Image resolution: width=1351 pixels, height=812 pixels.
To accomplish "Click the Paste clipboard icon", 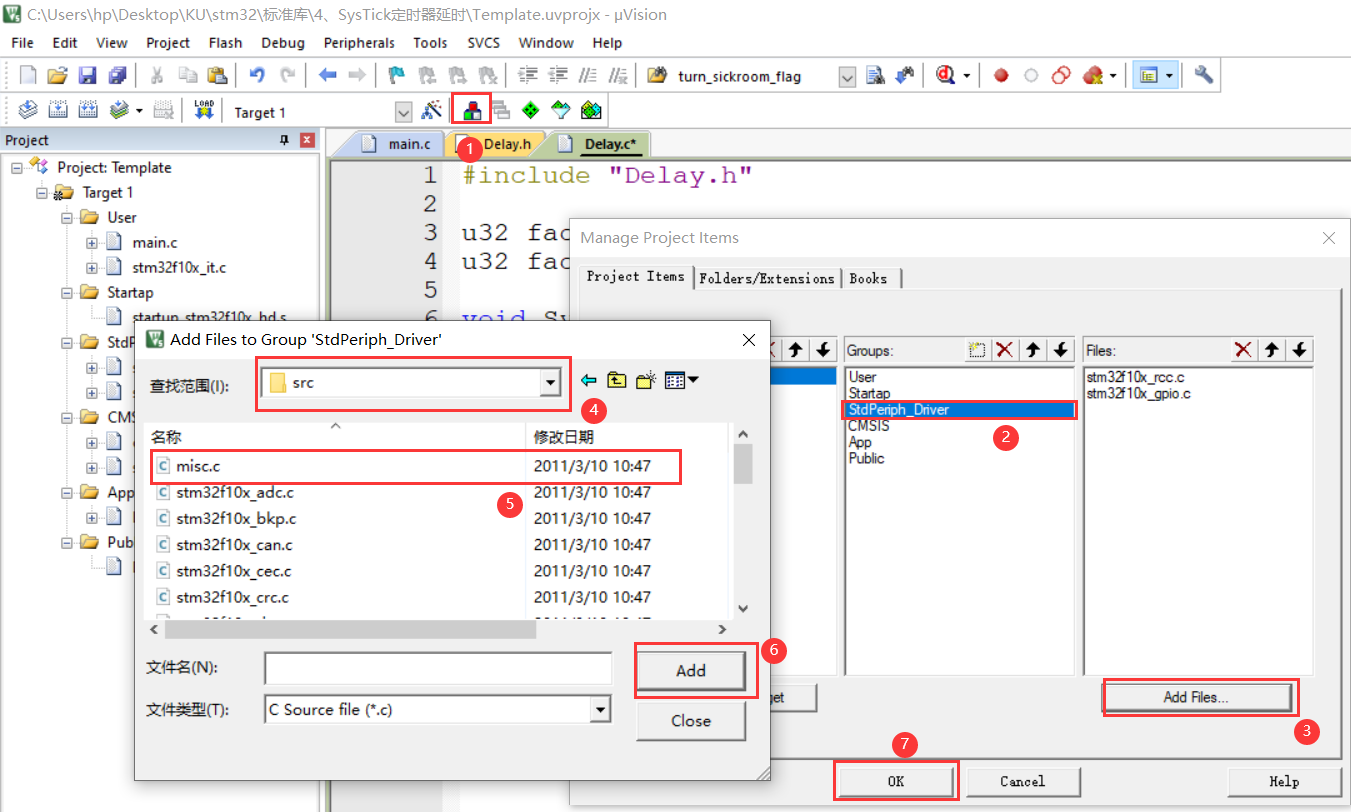I will 217,75.
